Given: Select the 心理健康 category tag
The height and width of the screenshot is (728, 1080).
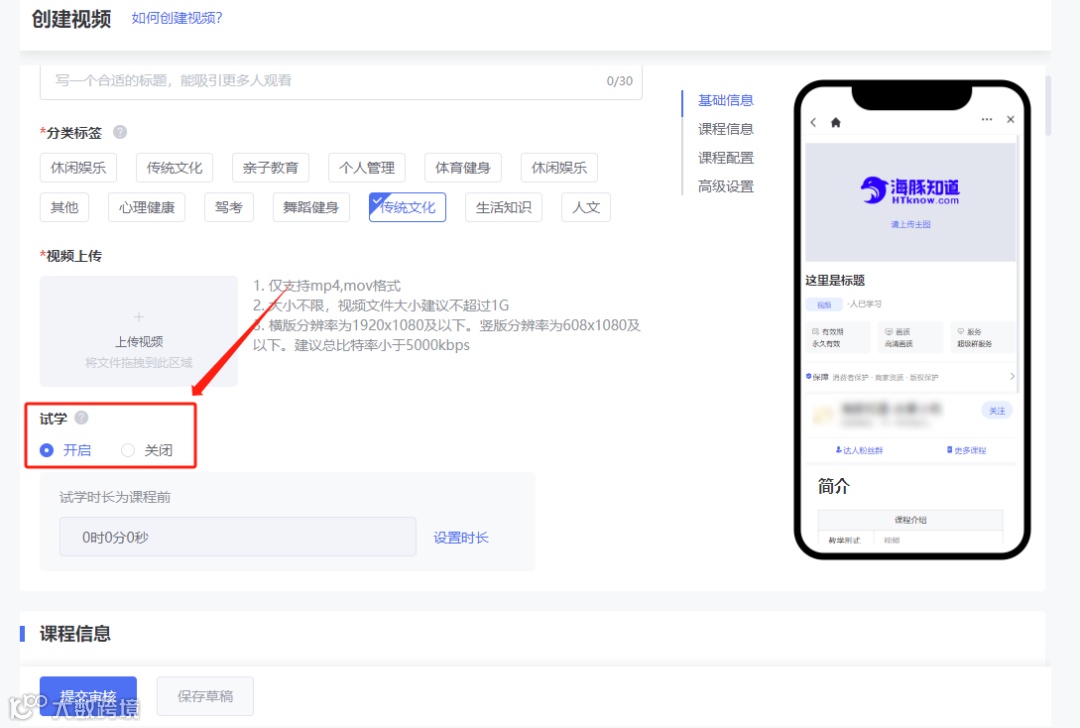Looking at the screenshot, I should [x=147, y=207].
